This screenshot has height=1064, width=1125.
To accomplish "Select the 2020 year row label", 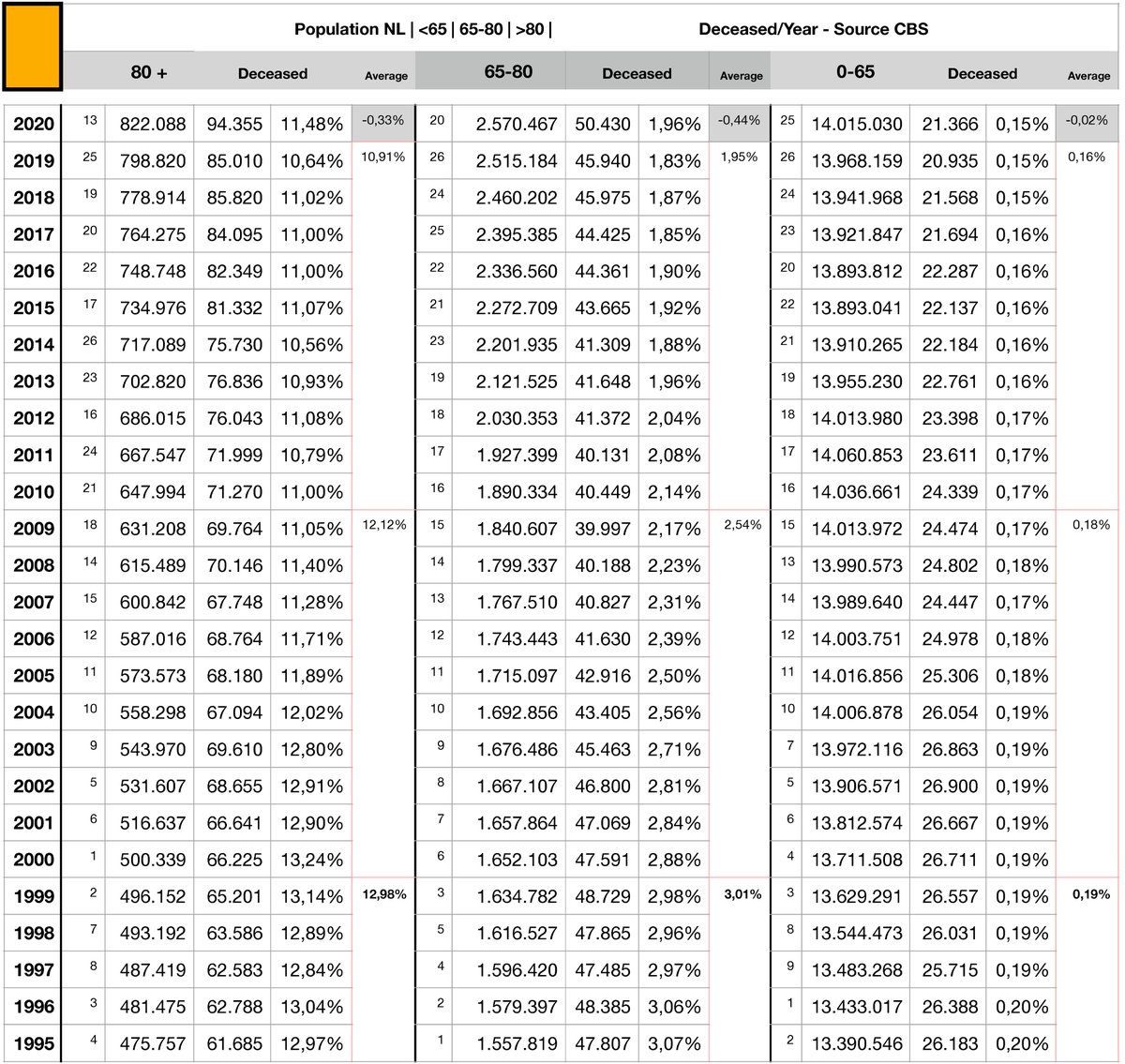I will pos(34,124).
